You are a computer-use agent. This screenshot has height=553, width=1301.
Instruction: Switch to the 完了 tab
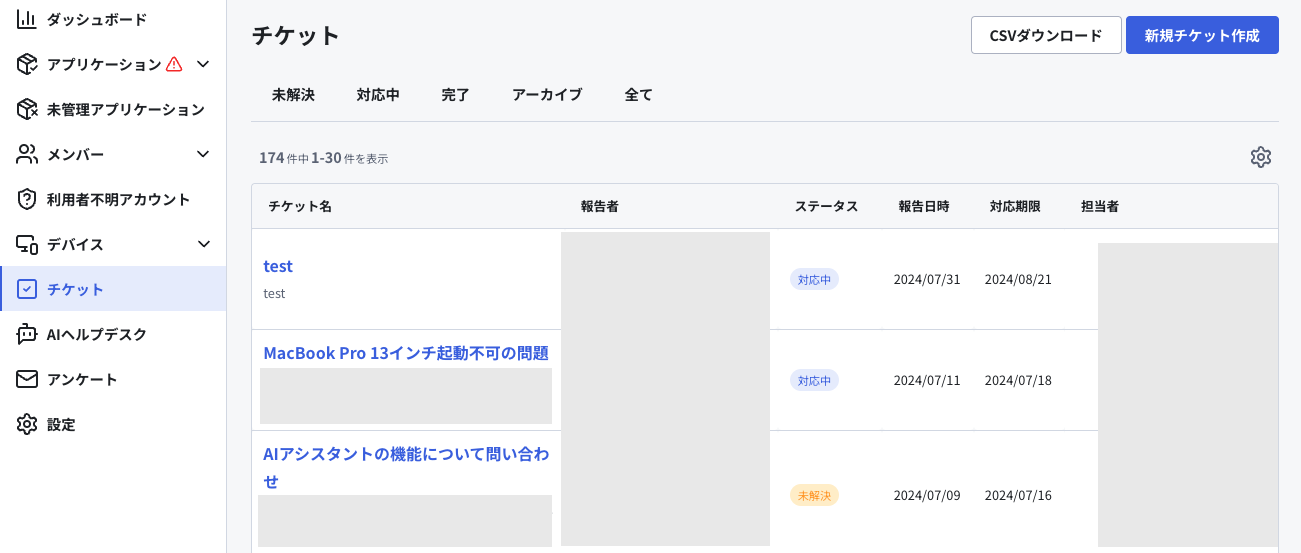456,95
